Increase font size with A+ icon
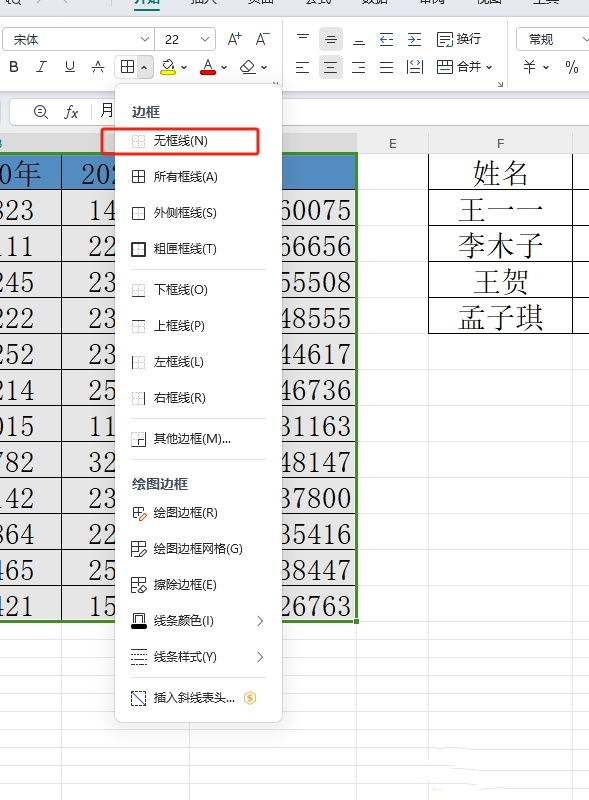Image resolution: width=589 pixels, height=800 pixels. tap(234, 39)
